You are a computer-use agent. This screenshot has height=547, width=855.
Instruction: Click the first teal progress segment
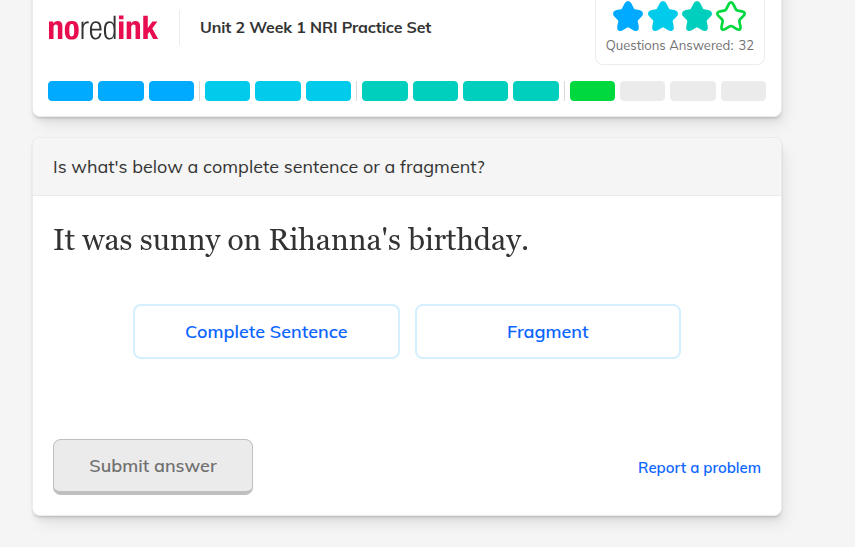tap(384, 91)
